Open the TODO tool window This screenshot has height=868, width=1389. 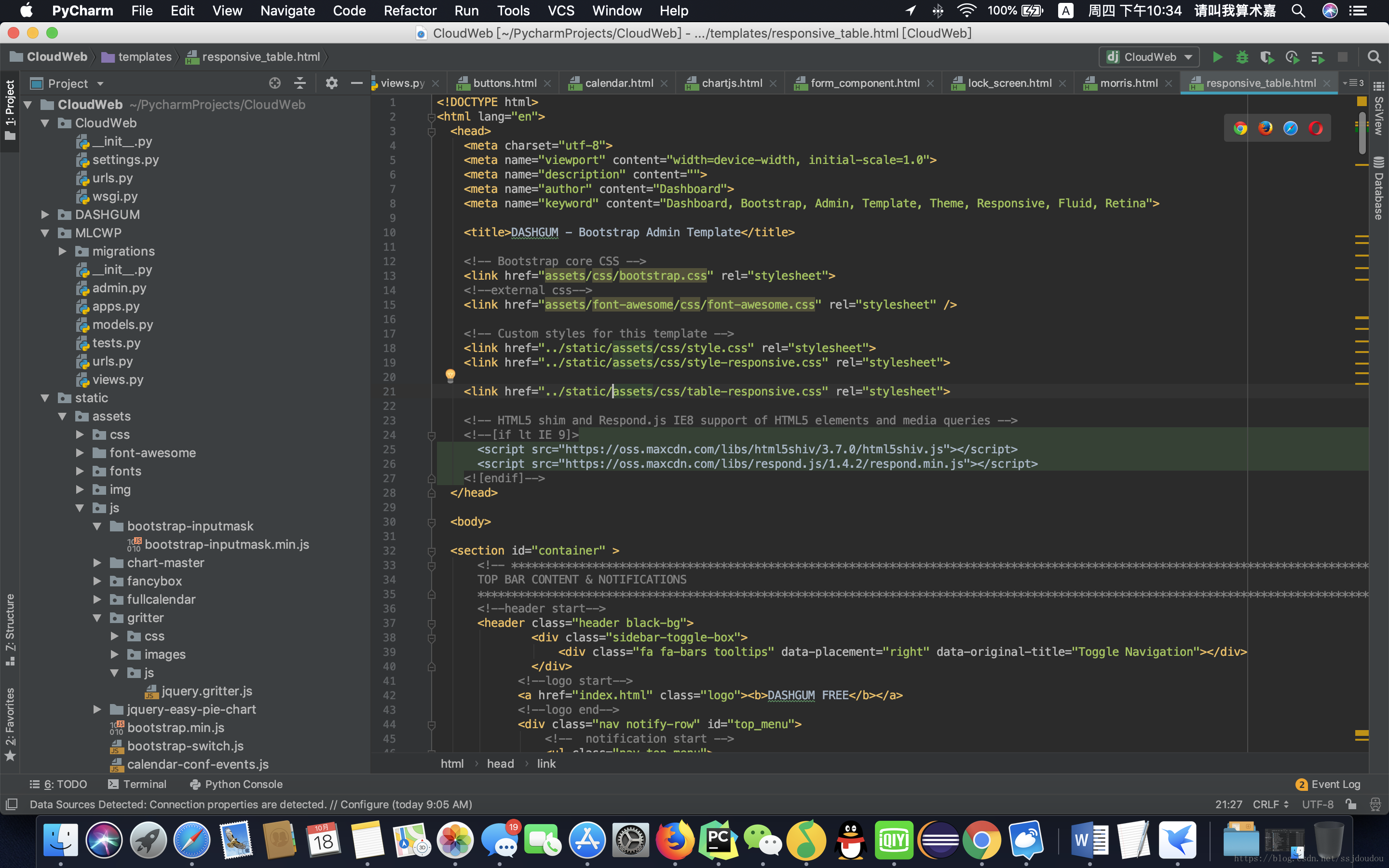click(58, 784)
